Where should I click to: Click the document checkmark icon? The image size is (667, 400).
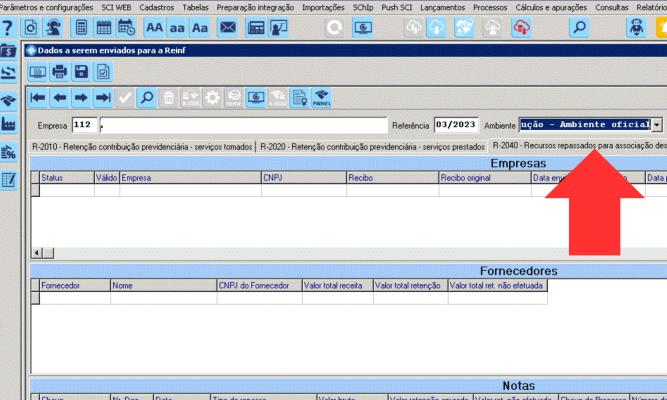coord(103,71)
